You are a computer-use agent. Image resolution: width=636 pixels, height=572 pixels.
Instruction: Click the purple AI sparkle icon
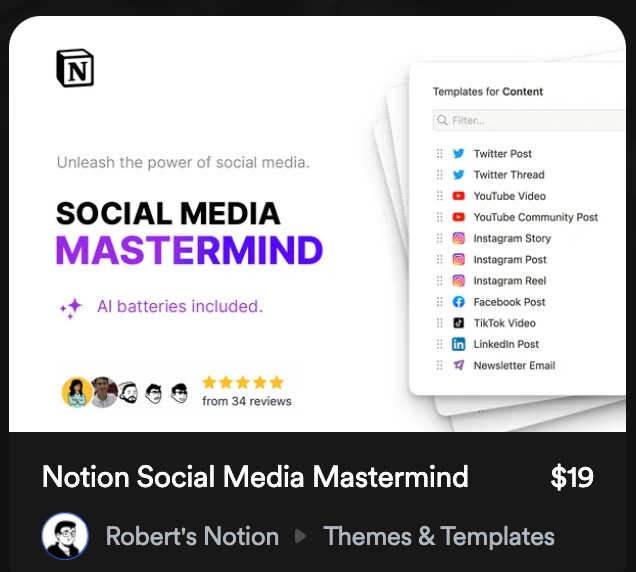pyautogui.click(x=71, y=308)
